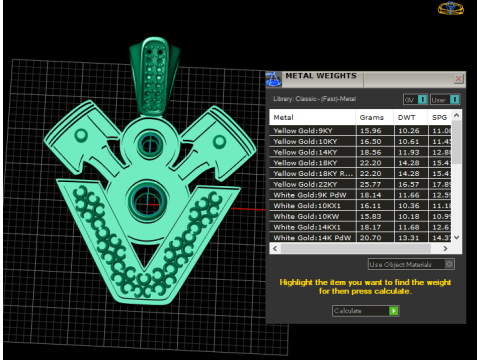Click the vertical scrollbar thumb
This screenshot has width=480, height=360.
pos(457,142)
